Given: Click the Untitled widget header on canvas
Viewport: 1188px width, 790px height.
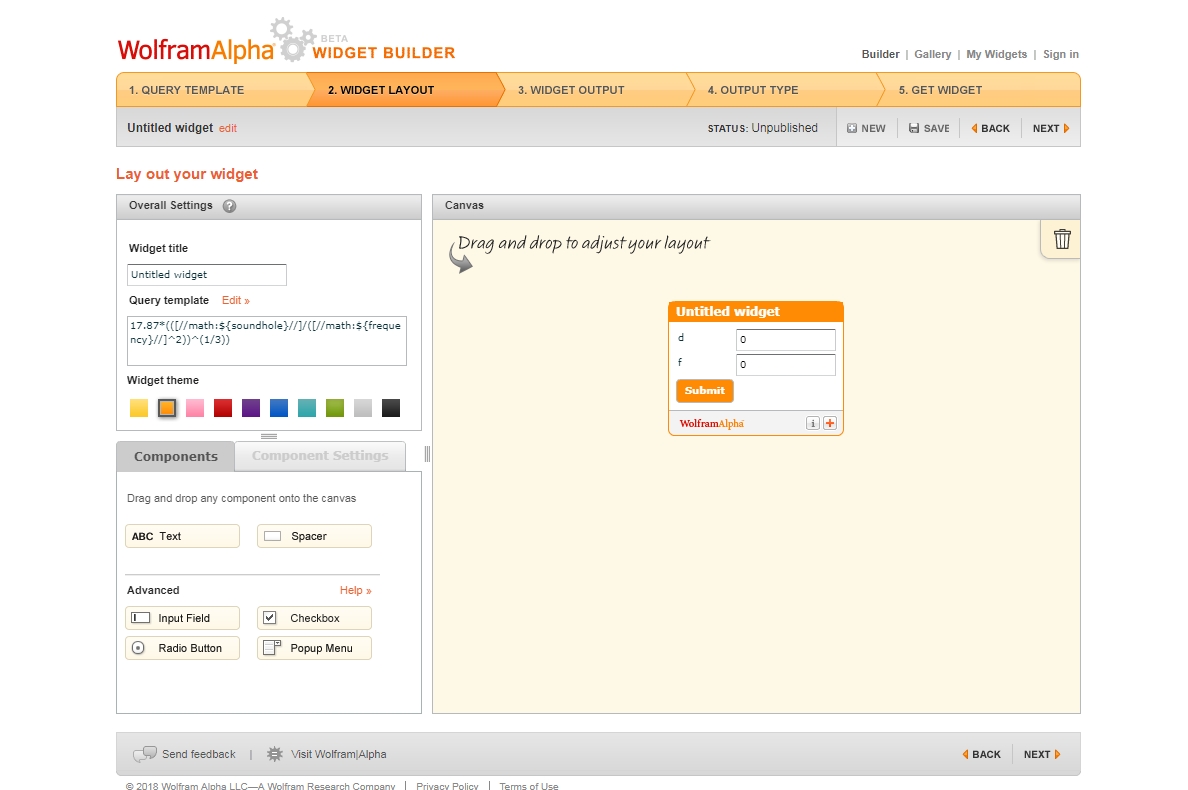Looking at the screenshot, I should (755, 311).
